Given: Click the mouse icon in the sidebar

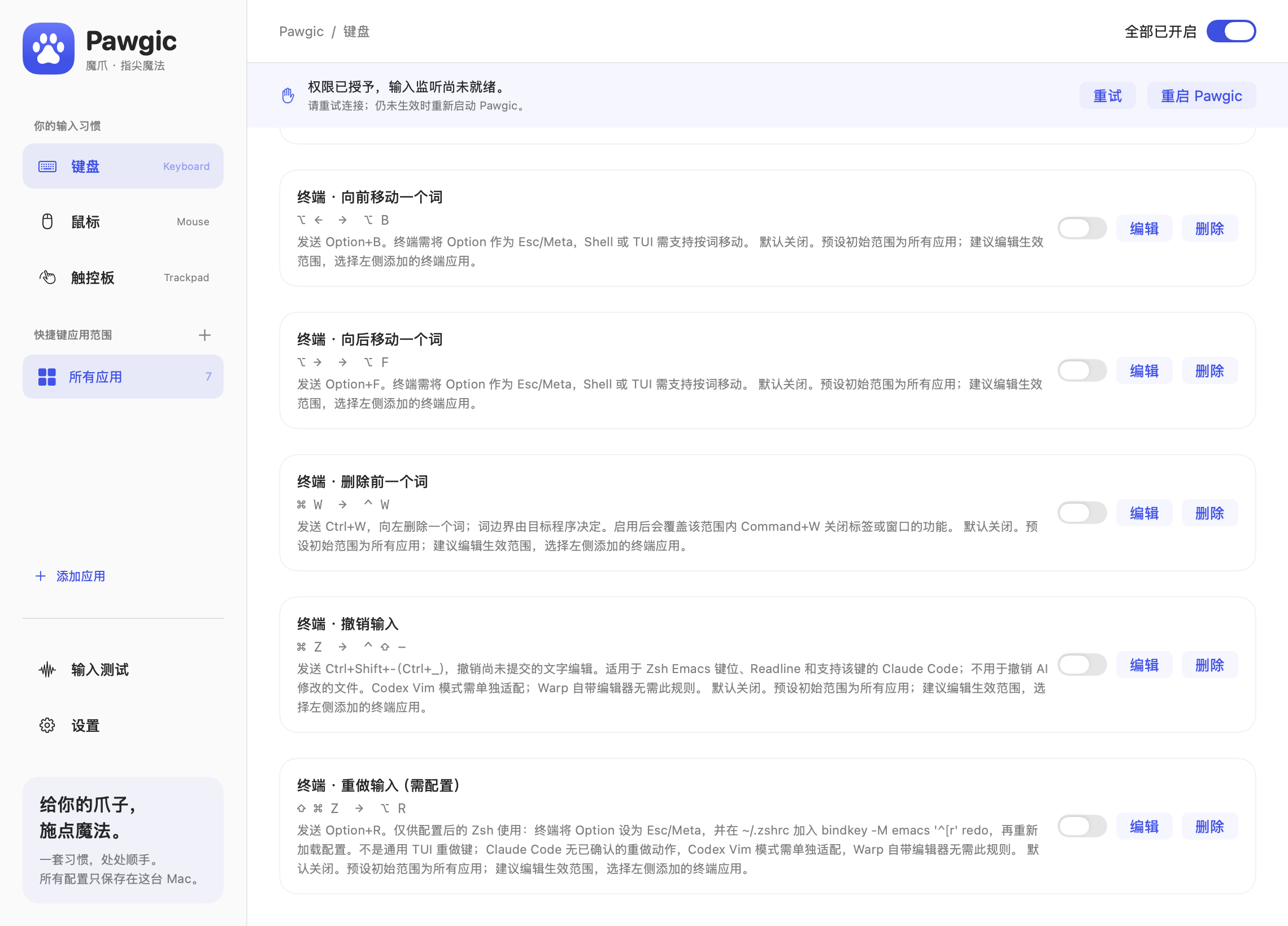Looking at the screenshot, I should [x=47, y=221].
